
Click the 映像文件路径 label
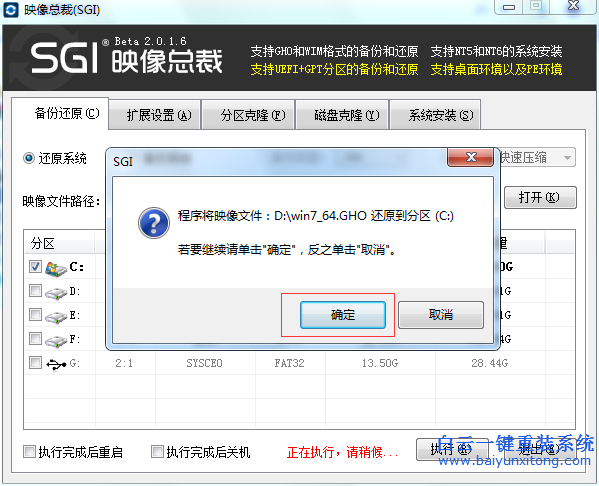(62, 201)
